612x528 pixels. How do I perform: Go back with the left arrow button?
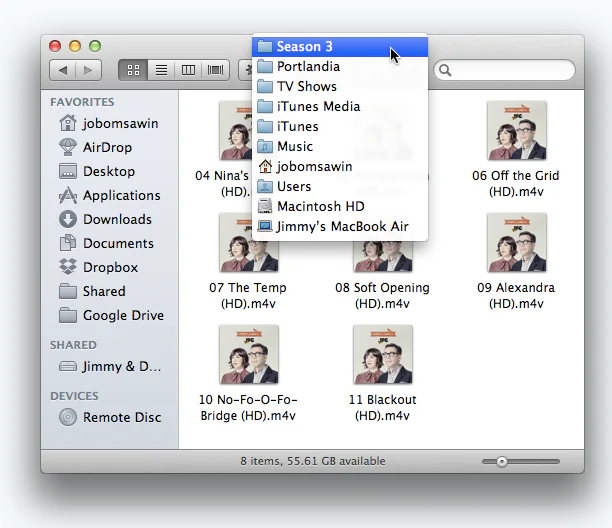coord(62,70)
